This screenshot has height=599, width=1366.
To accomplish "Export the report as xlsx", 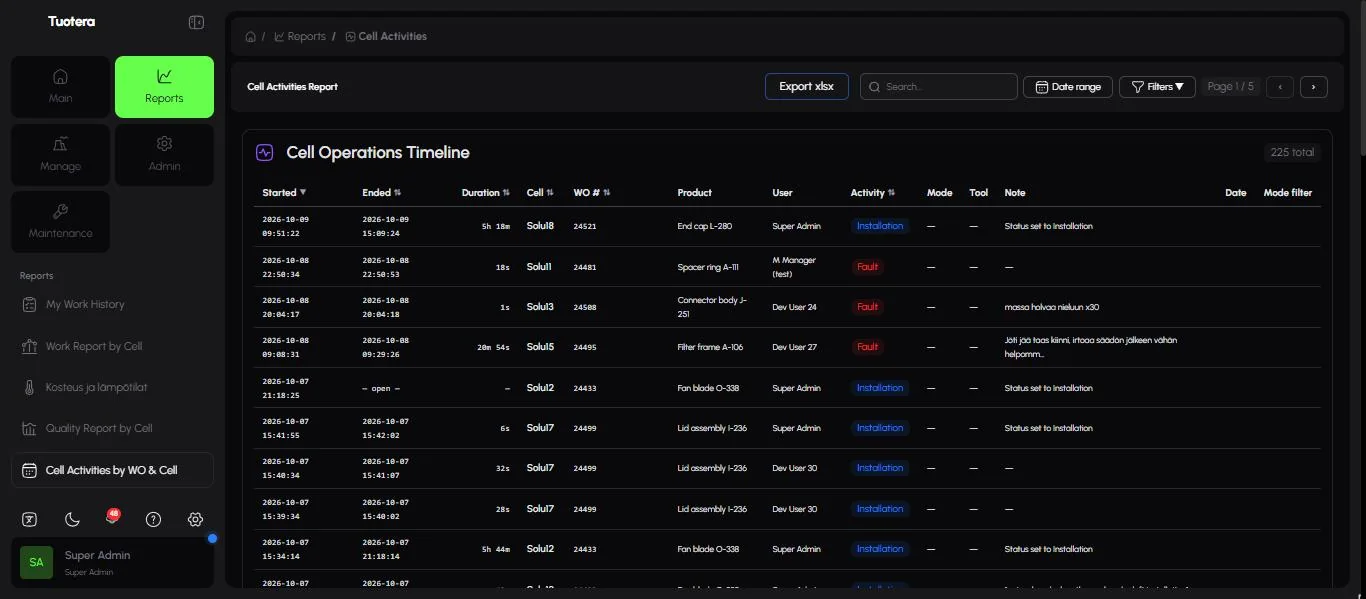I will click(x=807, y=86).
